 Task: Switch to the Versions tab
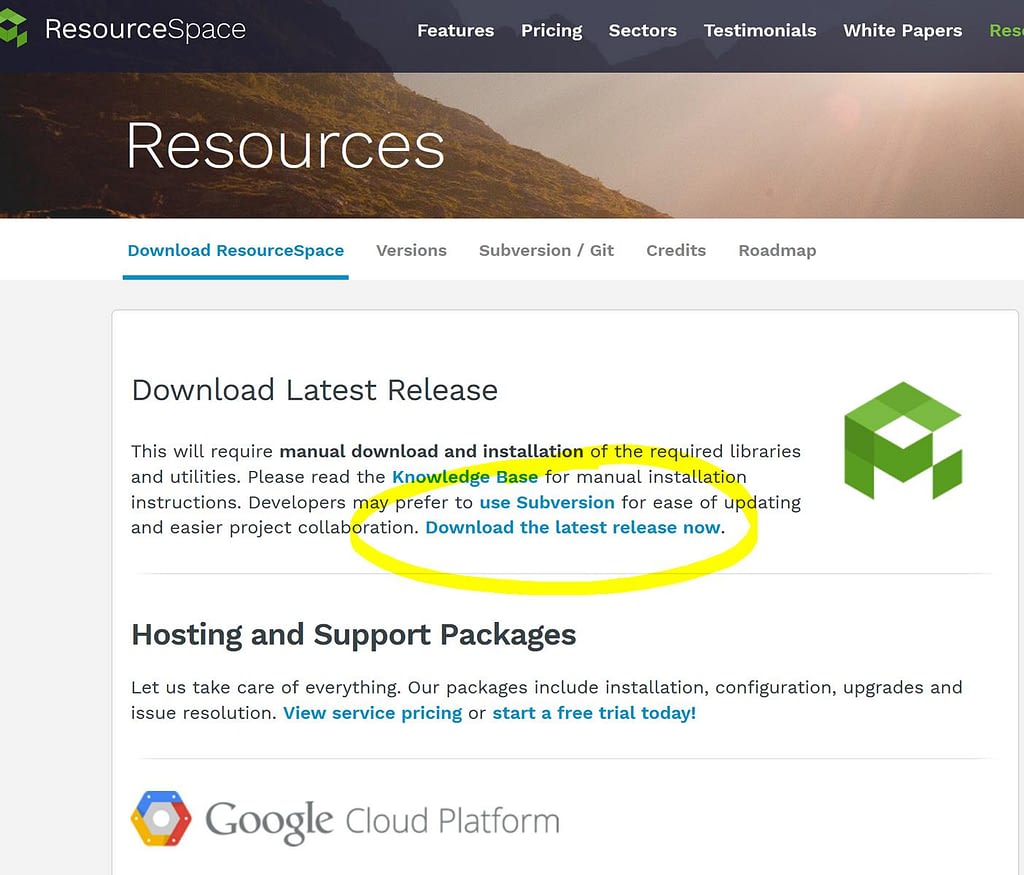[x=411, y=251]
